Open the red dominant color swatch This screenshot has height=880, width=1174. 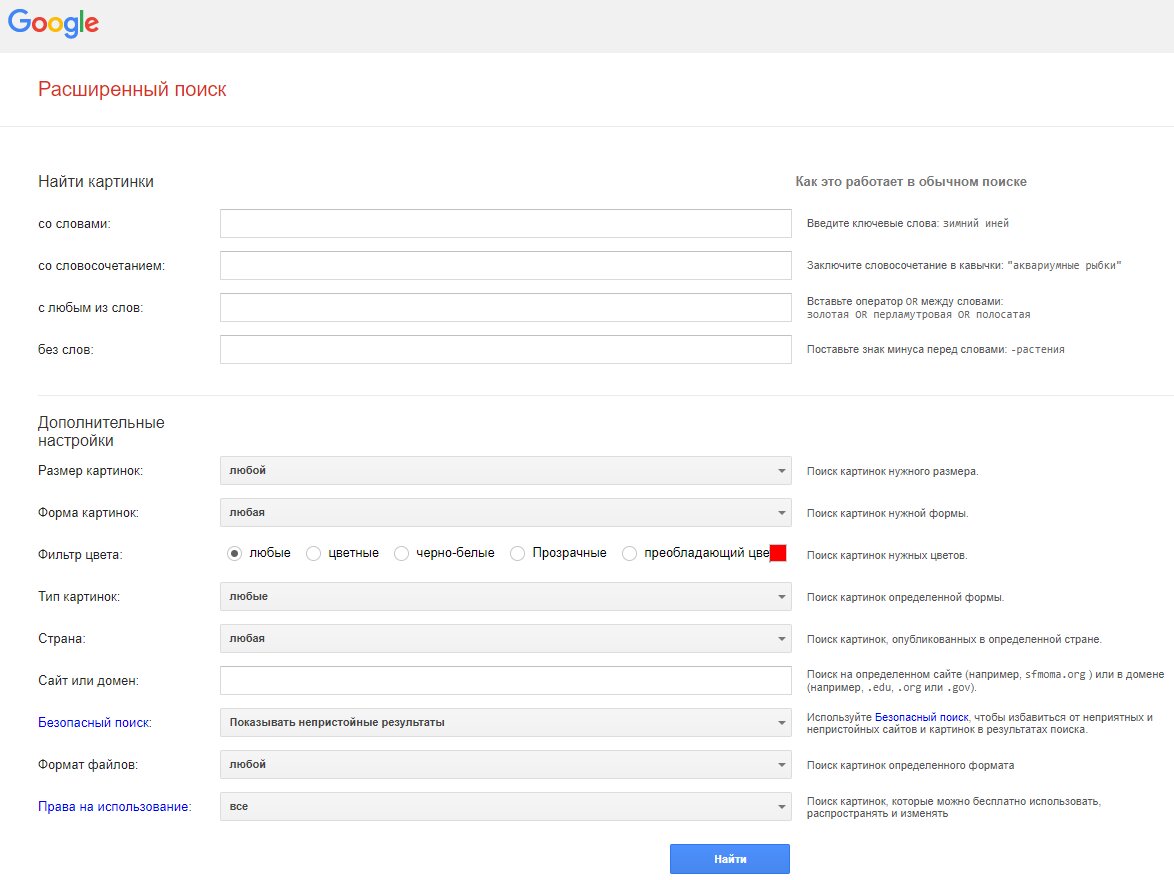778,553
